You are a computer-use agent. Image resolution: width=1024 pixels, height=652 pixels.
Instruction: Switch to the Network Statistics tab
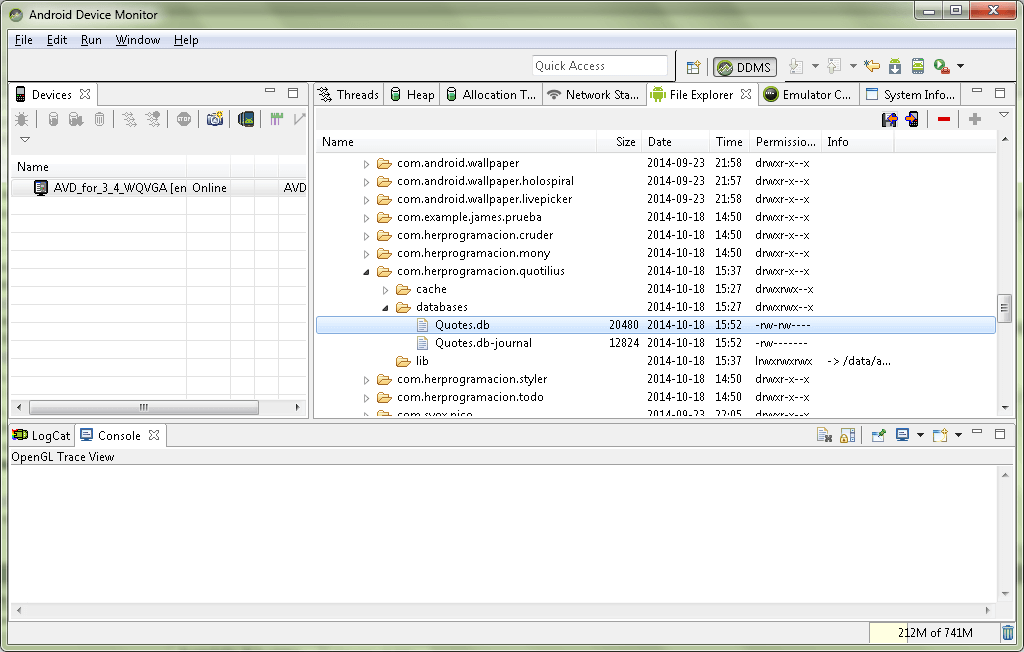(593, 95)
